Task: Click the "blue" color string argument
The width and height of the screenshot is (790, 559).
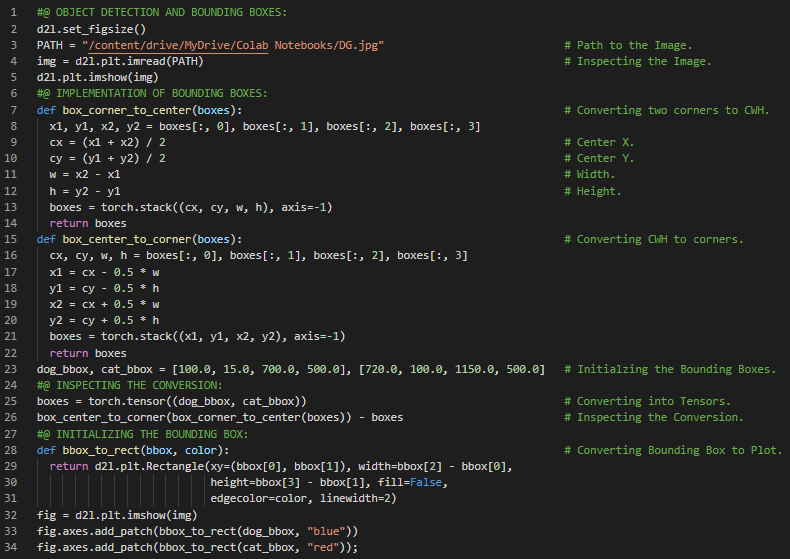Action: [326, 531]
